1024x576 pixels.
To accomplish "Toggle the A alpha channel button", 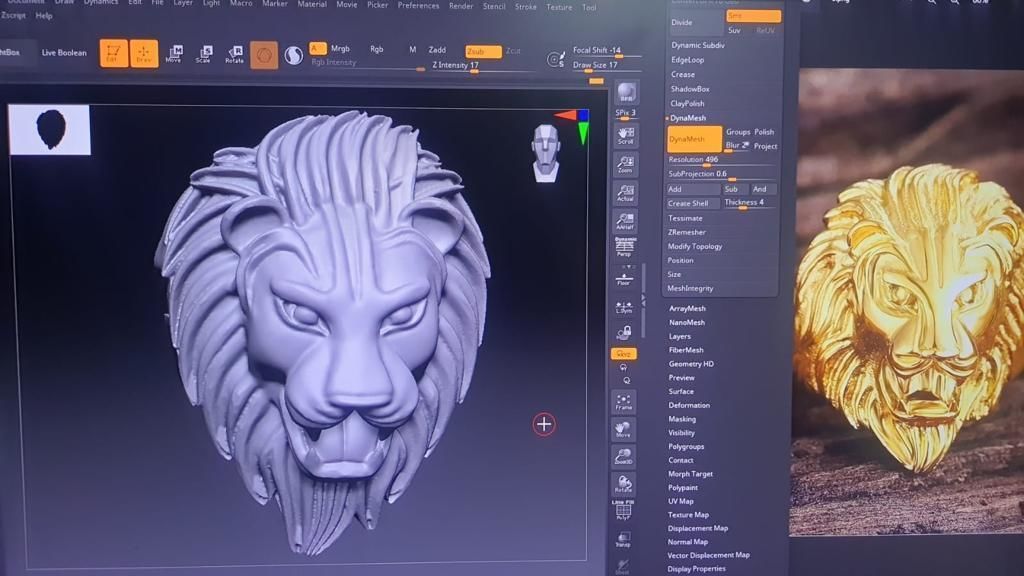I will click(x=317, y=48).
